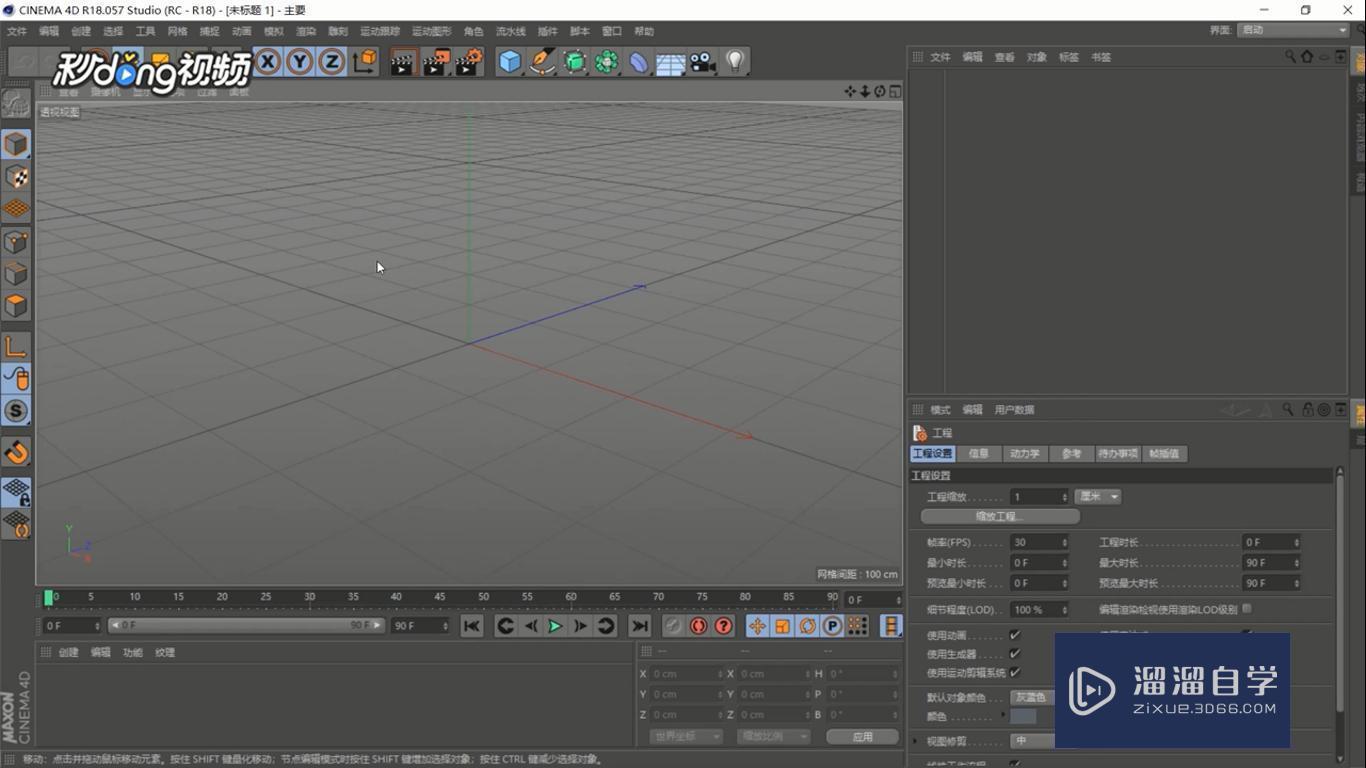Open the render settings clapperboard gear icon
Viewport: 1366px width, 768px height.
[x=468, y=62]
